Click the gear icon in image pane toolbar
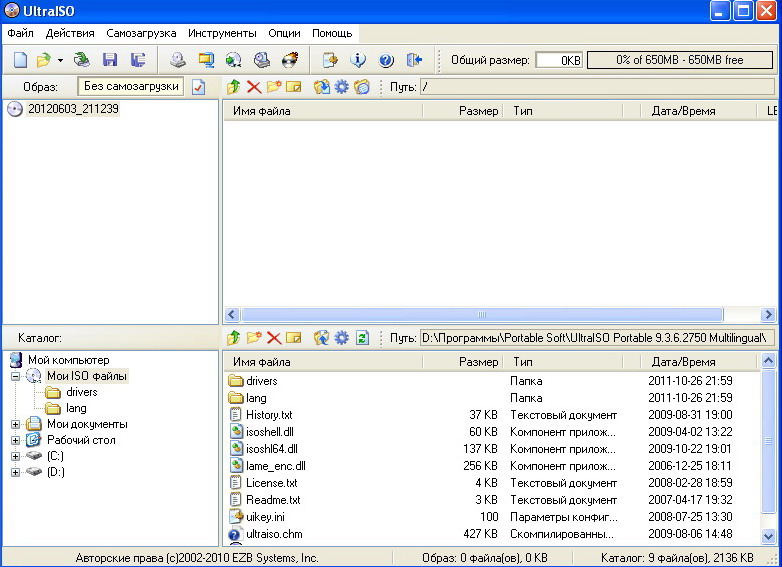This screenshot has height=567, width=782. [342, 87]
